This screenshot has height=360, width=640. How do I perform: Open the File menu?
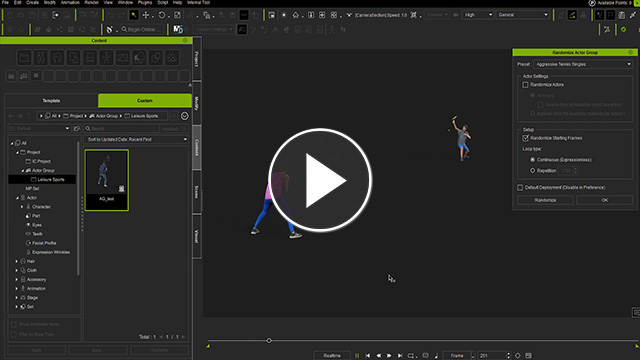point(5,2)
